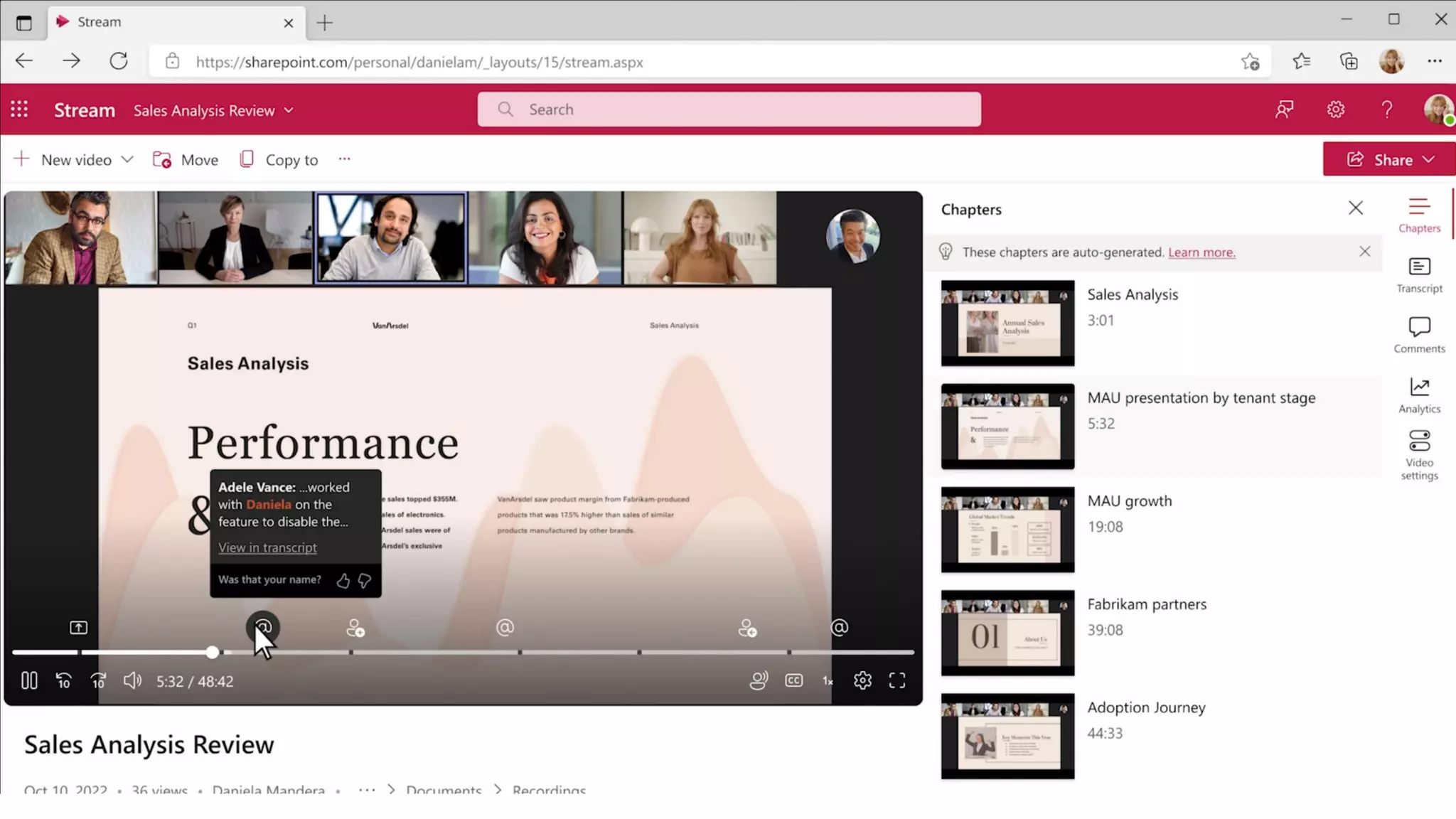Viewport: 1456px width, 819px height.
Task: Pause the video playback
Action: (x=29, y=681)
